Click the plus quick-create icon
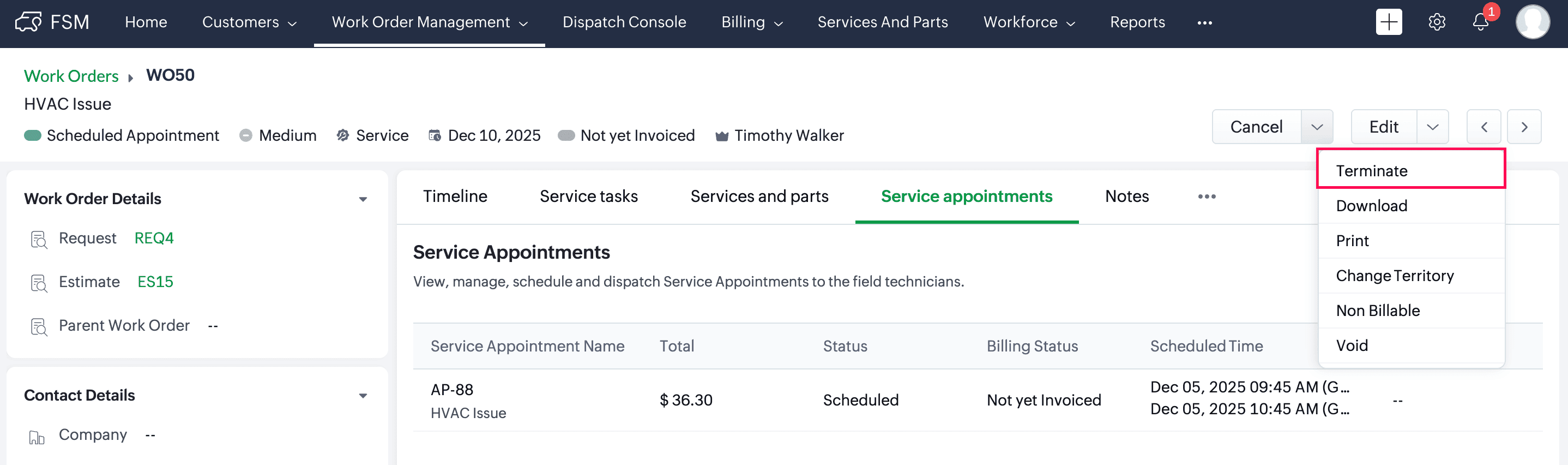 1389,22
